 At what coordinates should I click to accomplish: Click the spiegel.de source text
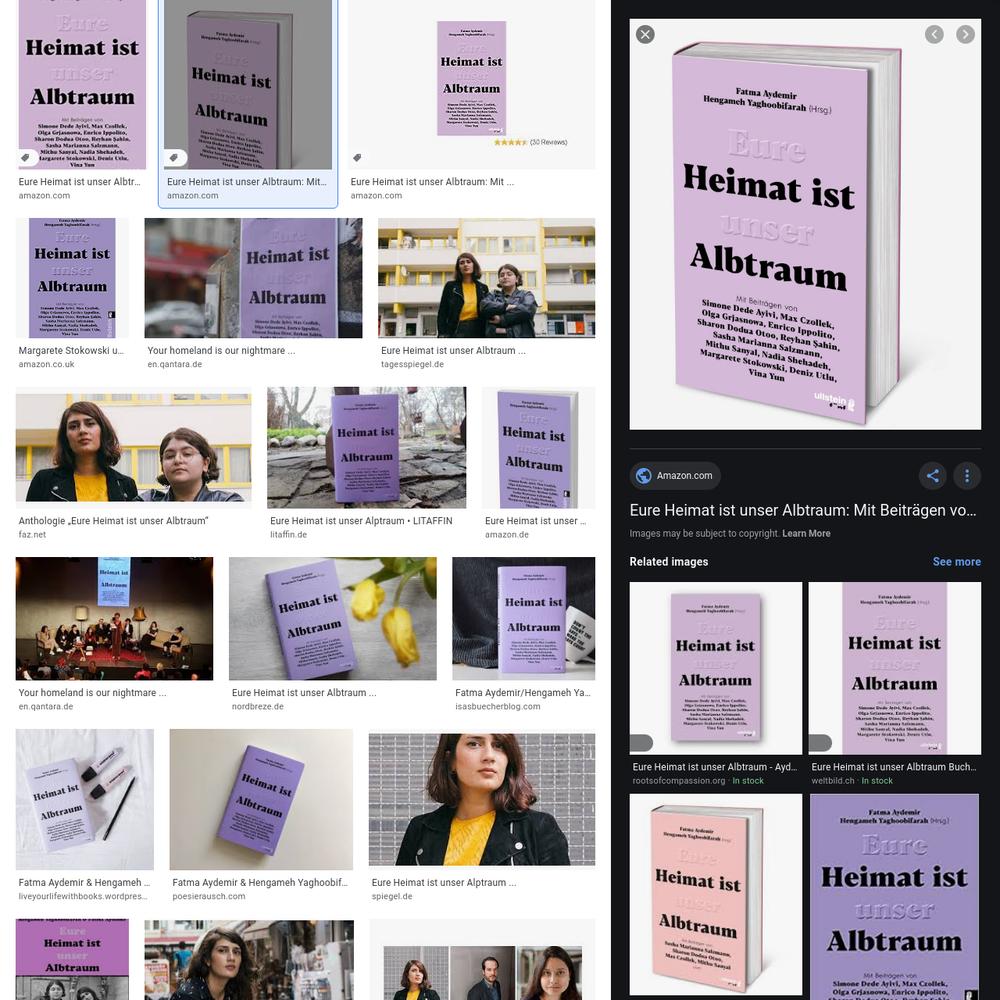pyautogui.click(x=392, y=897)
